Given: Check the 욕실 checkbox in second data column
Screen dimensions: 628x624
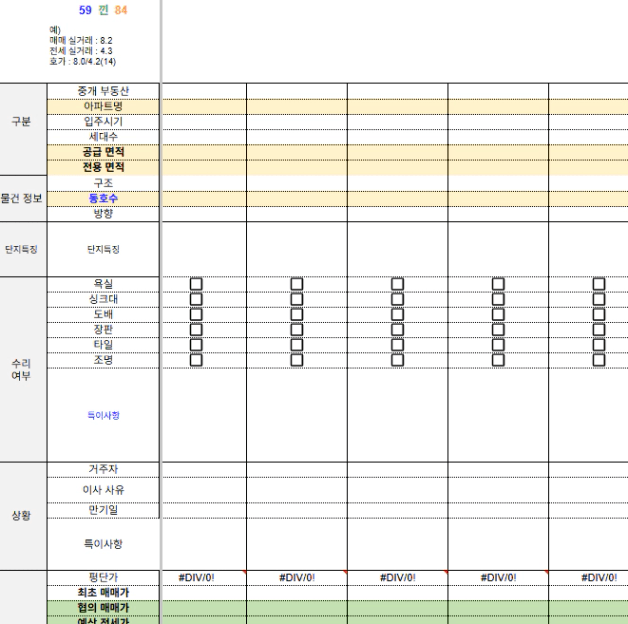Looking at the screenshot, I should click(x=297, y=284).
